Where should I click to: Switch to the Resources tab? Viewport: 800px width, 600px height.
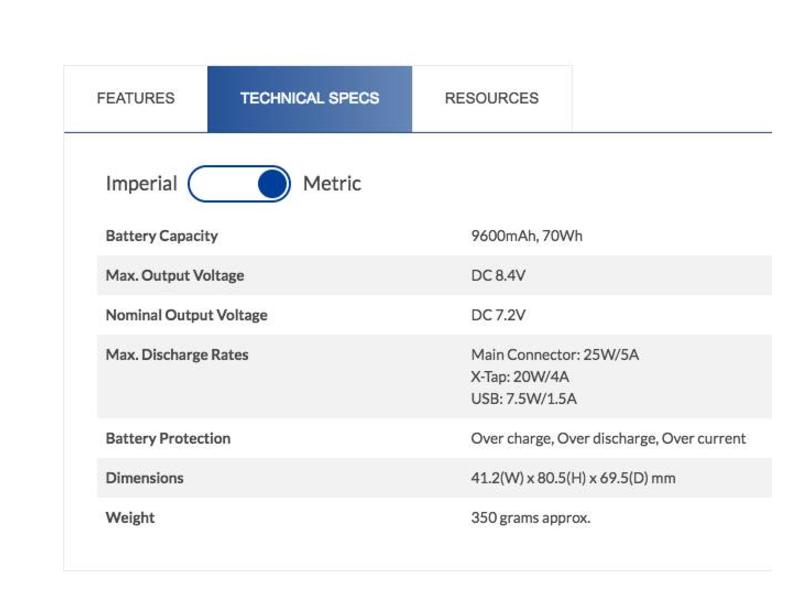(491, 98)
